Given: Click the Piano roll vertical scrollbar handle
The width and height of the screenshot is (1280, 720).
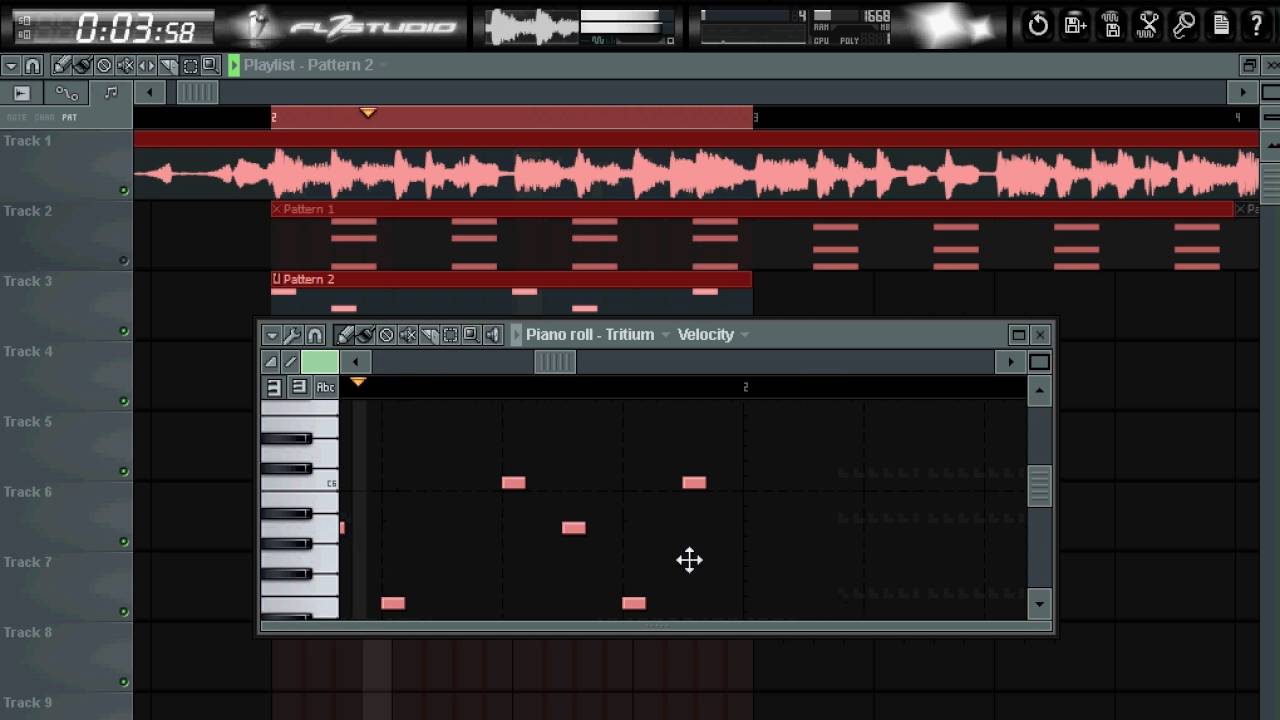Looking at the screenshot, I should click(1039, 486).
